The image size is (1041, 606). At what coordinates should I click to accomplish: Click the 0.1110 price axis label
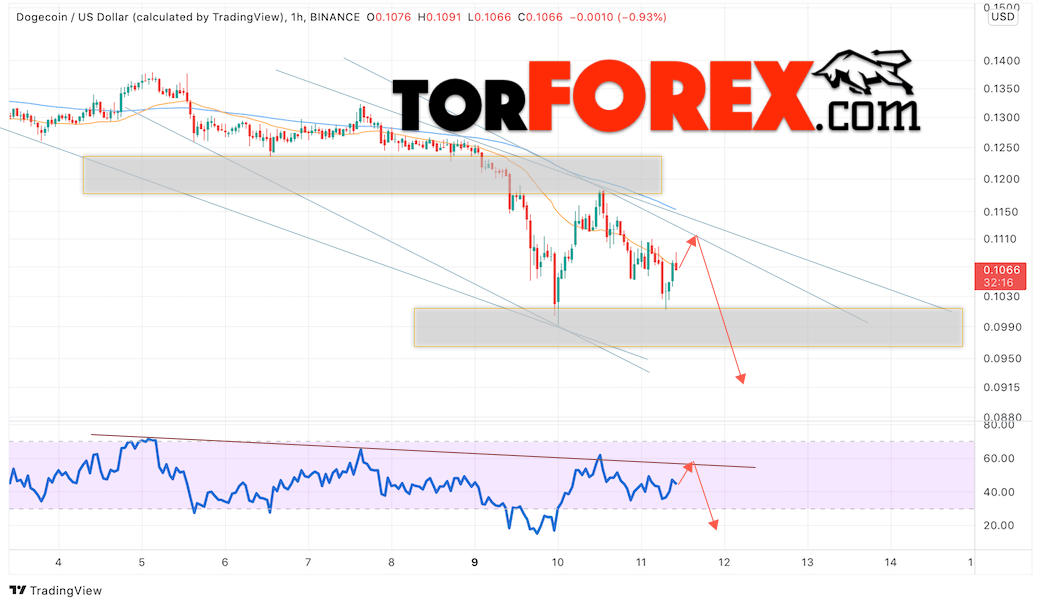(1001, 239)
